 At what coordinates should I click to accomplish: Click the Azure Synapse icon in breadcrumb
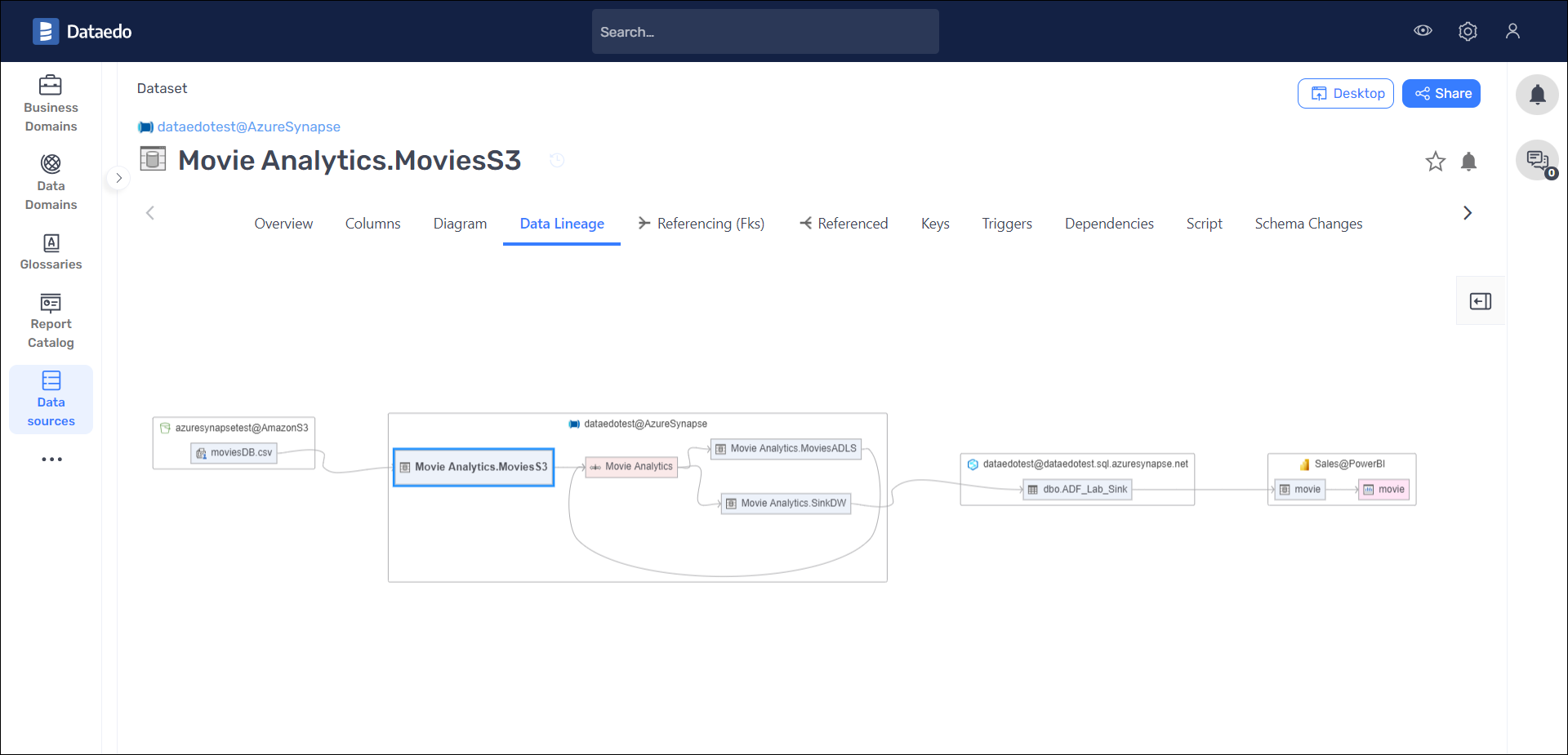pos(145,127)
